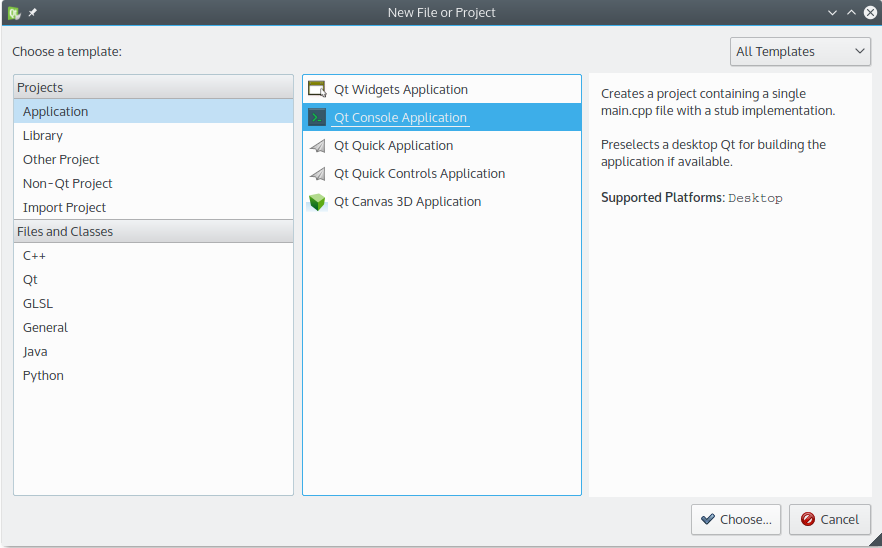882x548 pixels.
Task: Click the Qt Quick Controls Application icon
Action: (318, 173)
